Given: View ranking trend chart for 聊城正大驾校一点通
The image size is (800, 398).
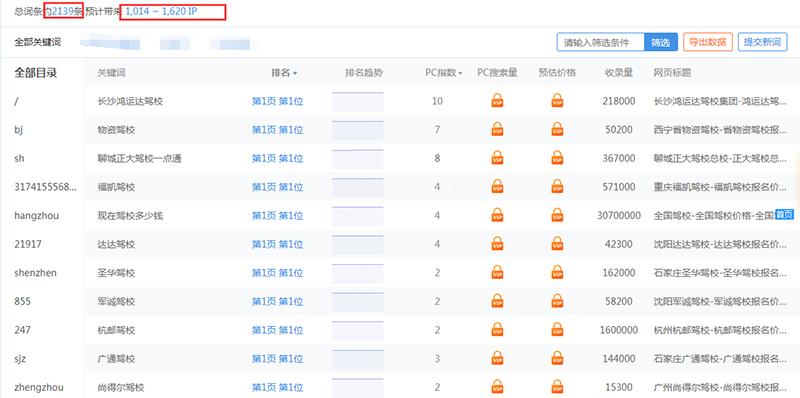Looking at the screenshot, I should 358,158.
